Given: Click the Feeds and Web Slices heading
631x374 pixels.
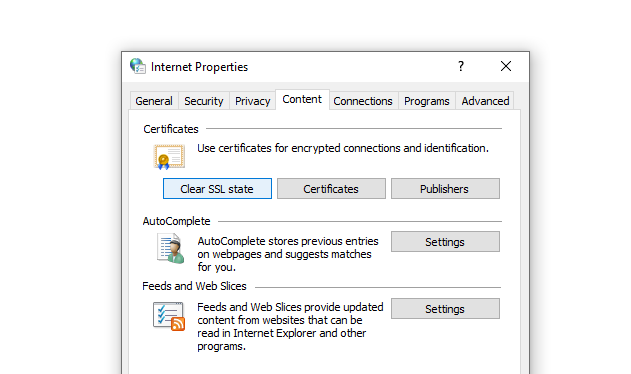Looking at the screenshot, I should click(194, 286).
